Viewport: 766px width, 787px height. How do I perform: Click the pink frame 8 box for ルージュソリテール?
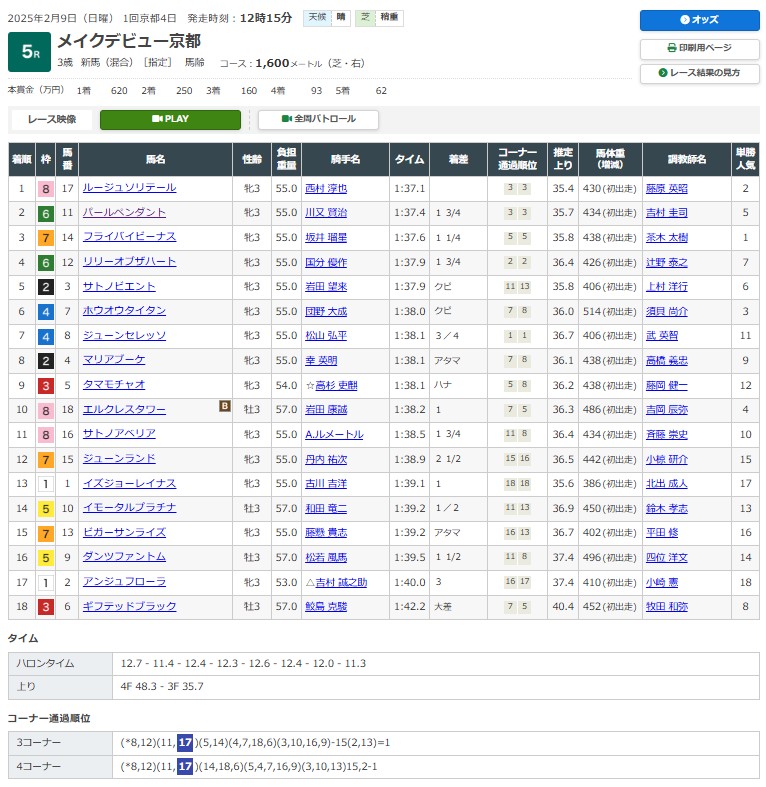(46, 188)
